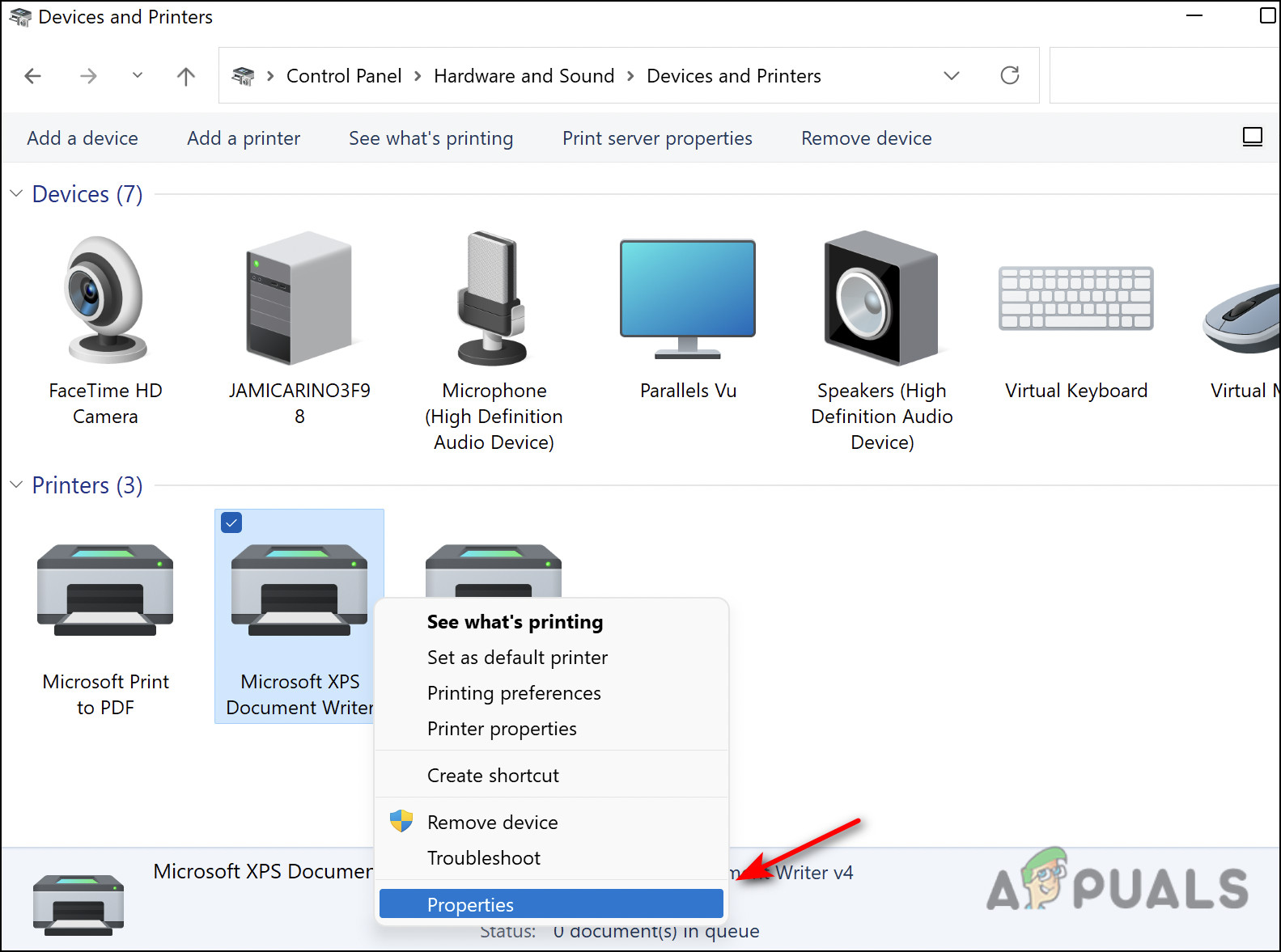Collapse the Devices (7) group
This screenshot has height=952, width=1281.
coord(16,194)
